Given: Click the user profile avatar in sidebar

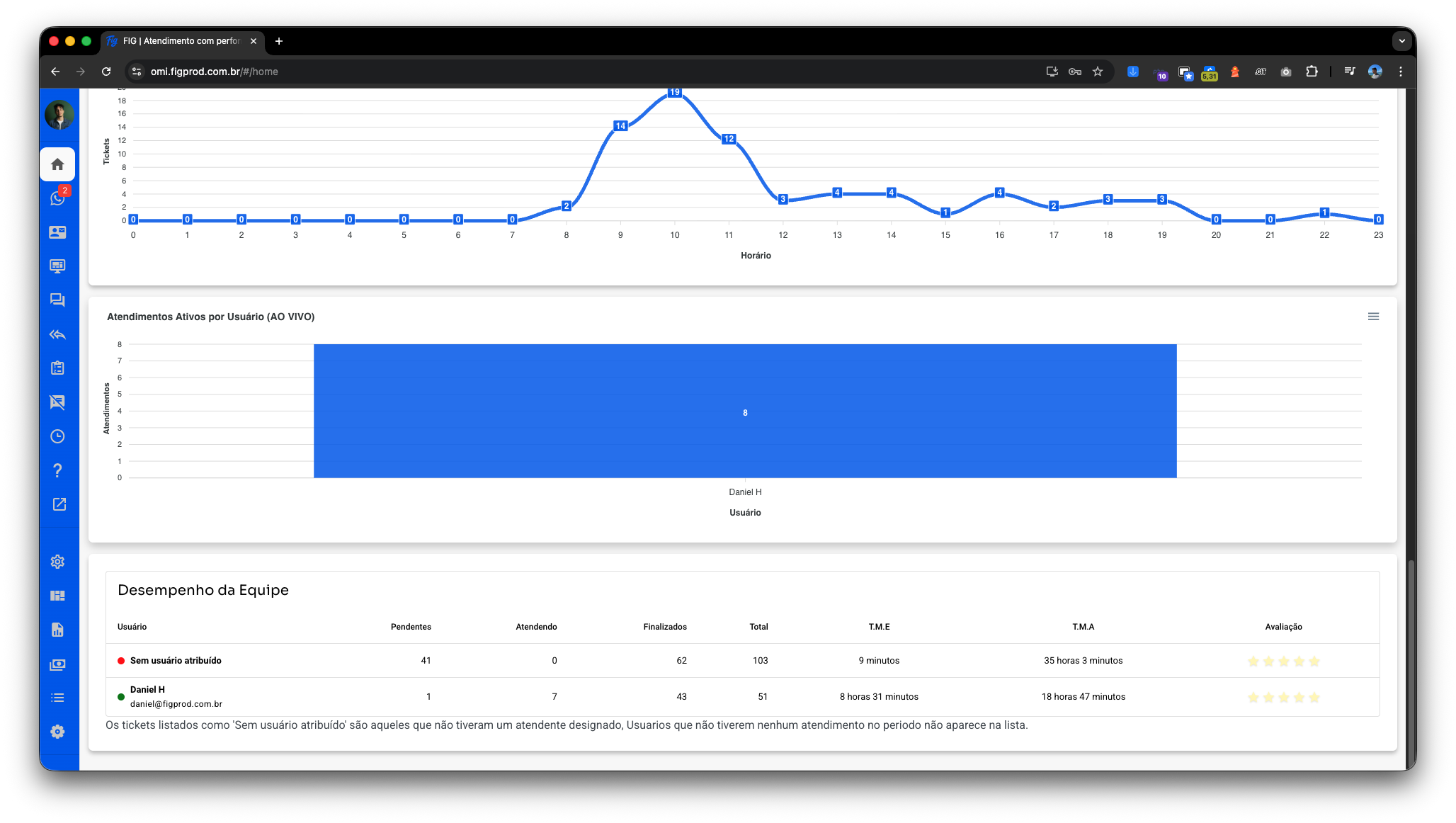Looking at the screenshot, I should (59, 115).
